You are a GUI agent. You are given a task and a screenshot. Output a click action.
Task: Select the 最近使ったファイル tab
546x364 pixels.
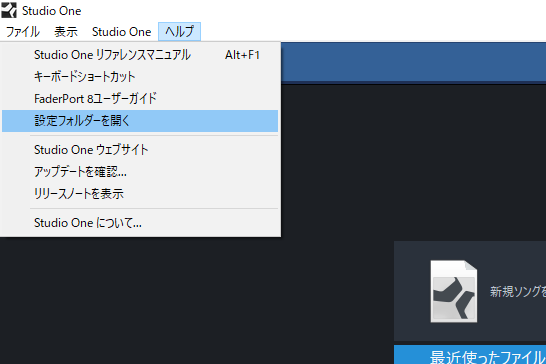(470, 355)
